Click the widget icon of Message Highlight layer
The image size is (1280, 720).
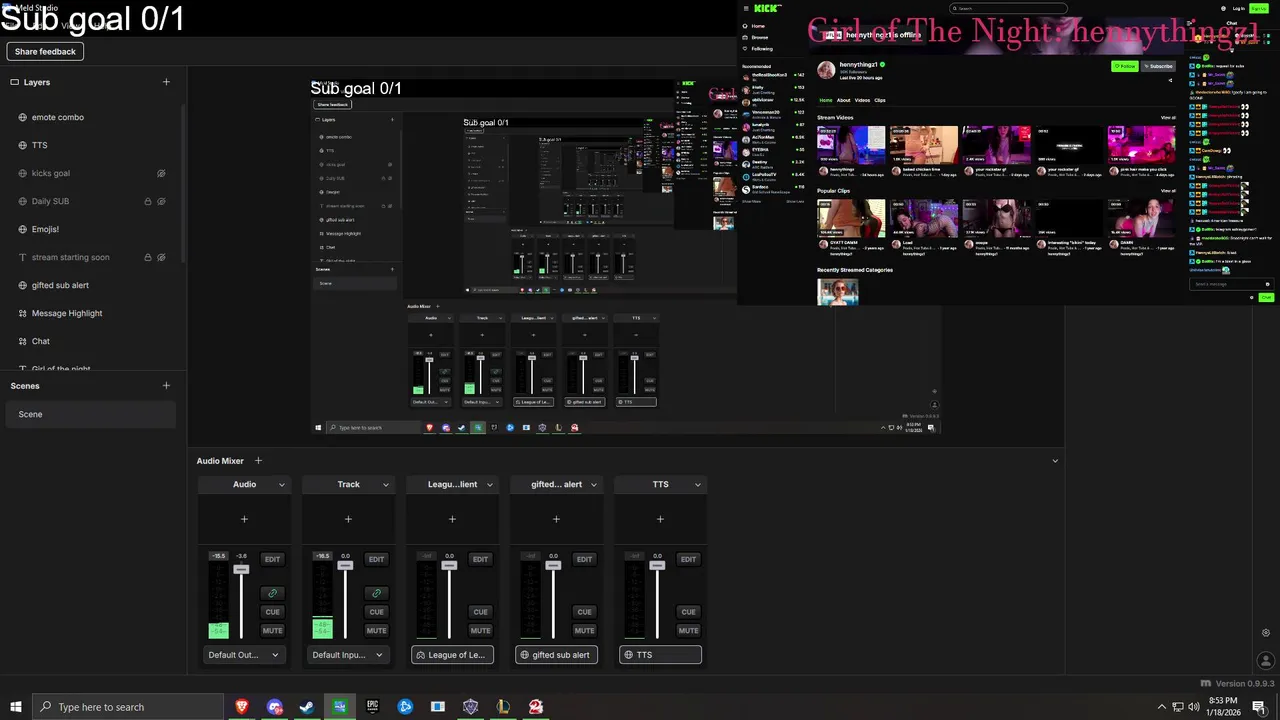tap(22, 313)
